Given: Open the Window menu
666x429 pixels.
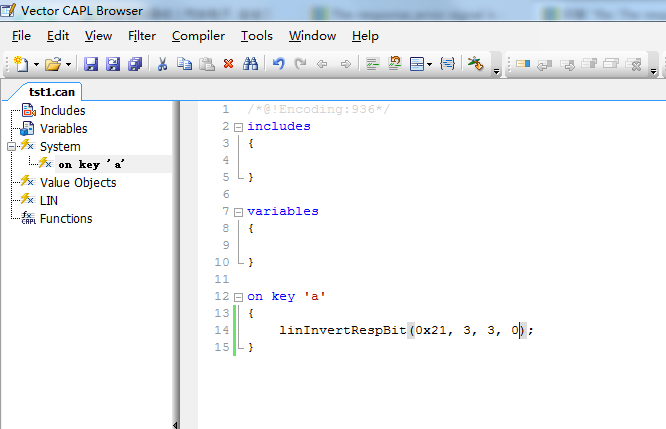Looking at the screenshot, I should (312, 36).
